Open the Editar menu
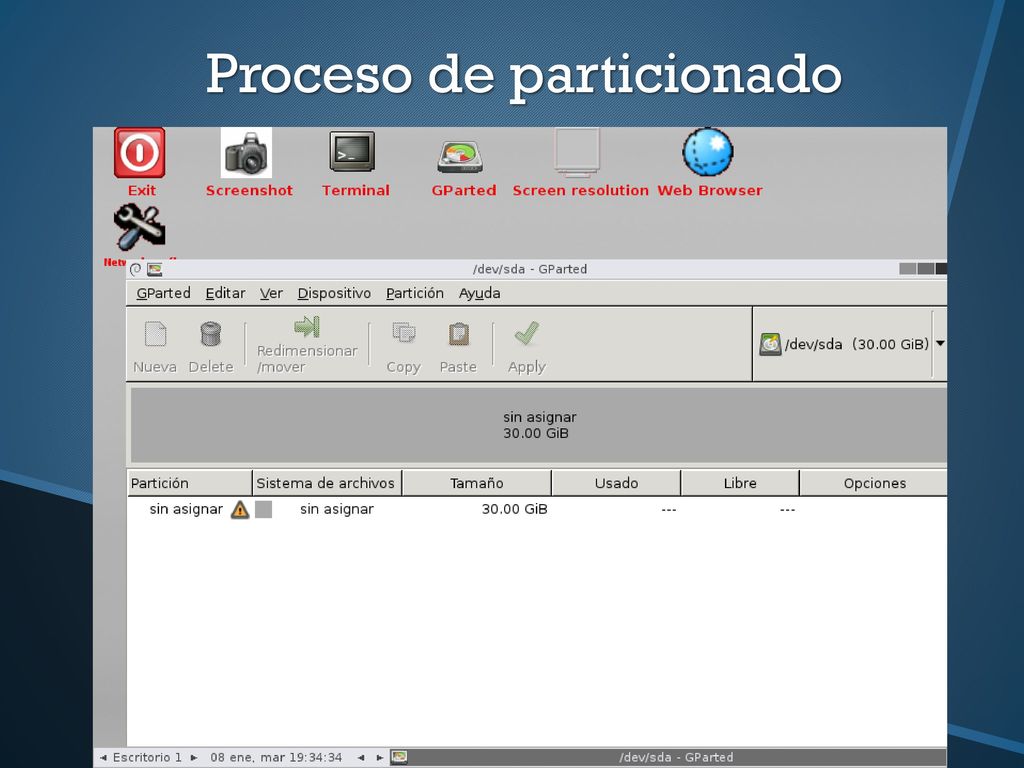Image resolution: width=1024 pixels, height=768 pixels. [x=225, y=293]
